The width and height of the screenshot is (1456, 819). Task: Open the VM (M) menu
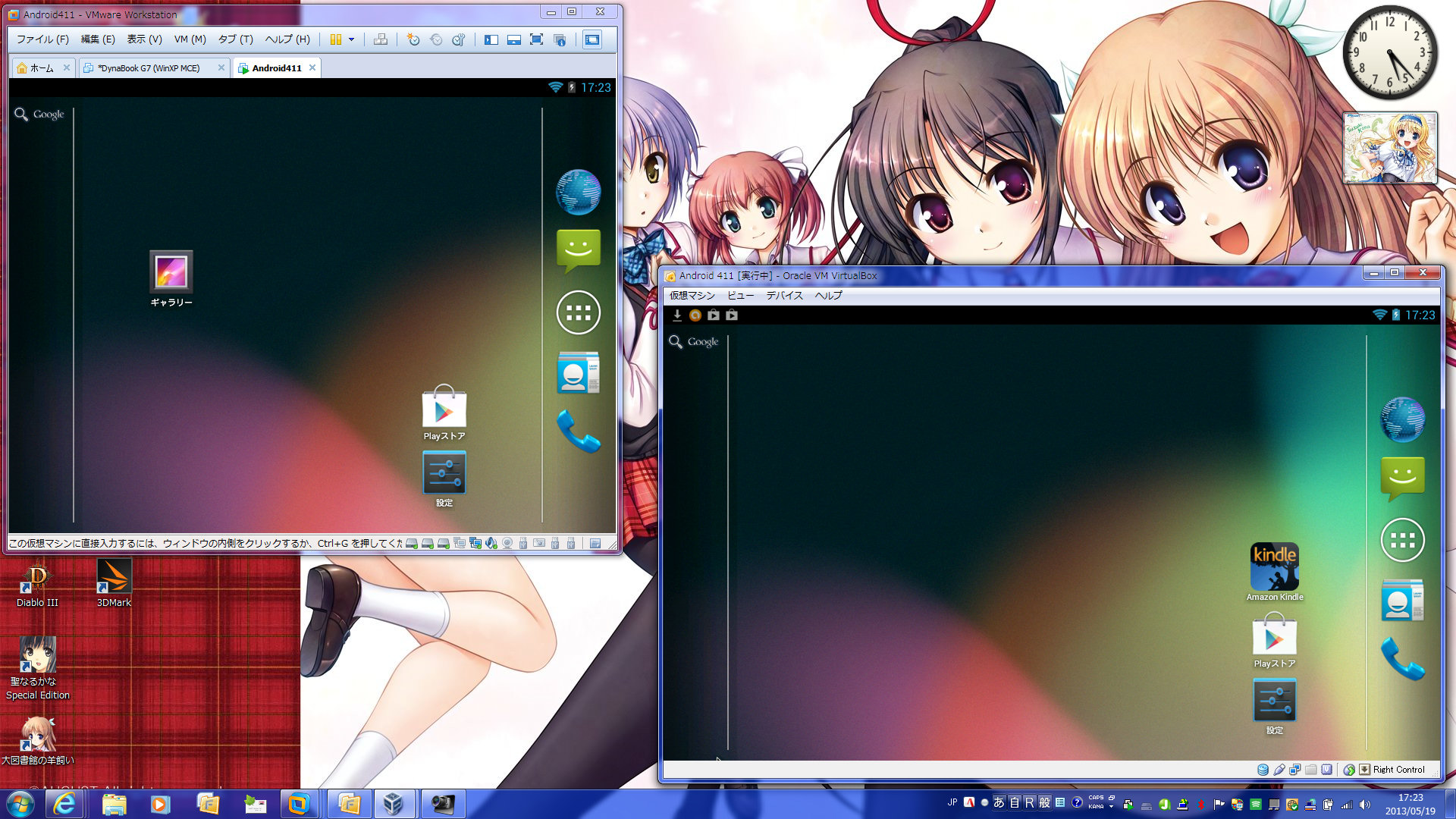(190, 39)
